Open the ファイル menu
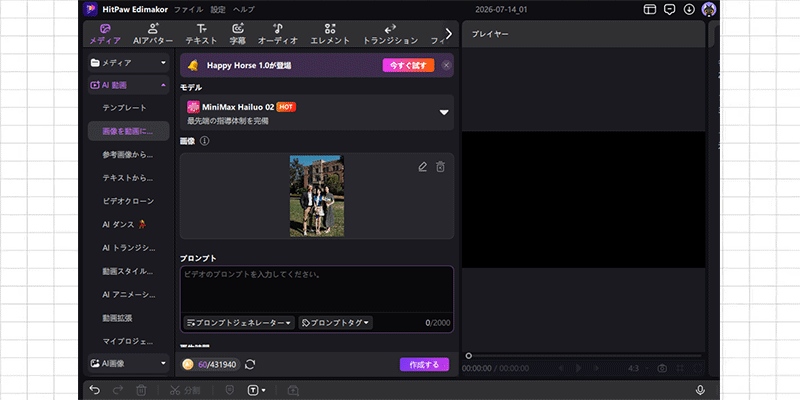 point(188,9)
